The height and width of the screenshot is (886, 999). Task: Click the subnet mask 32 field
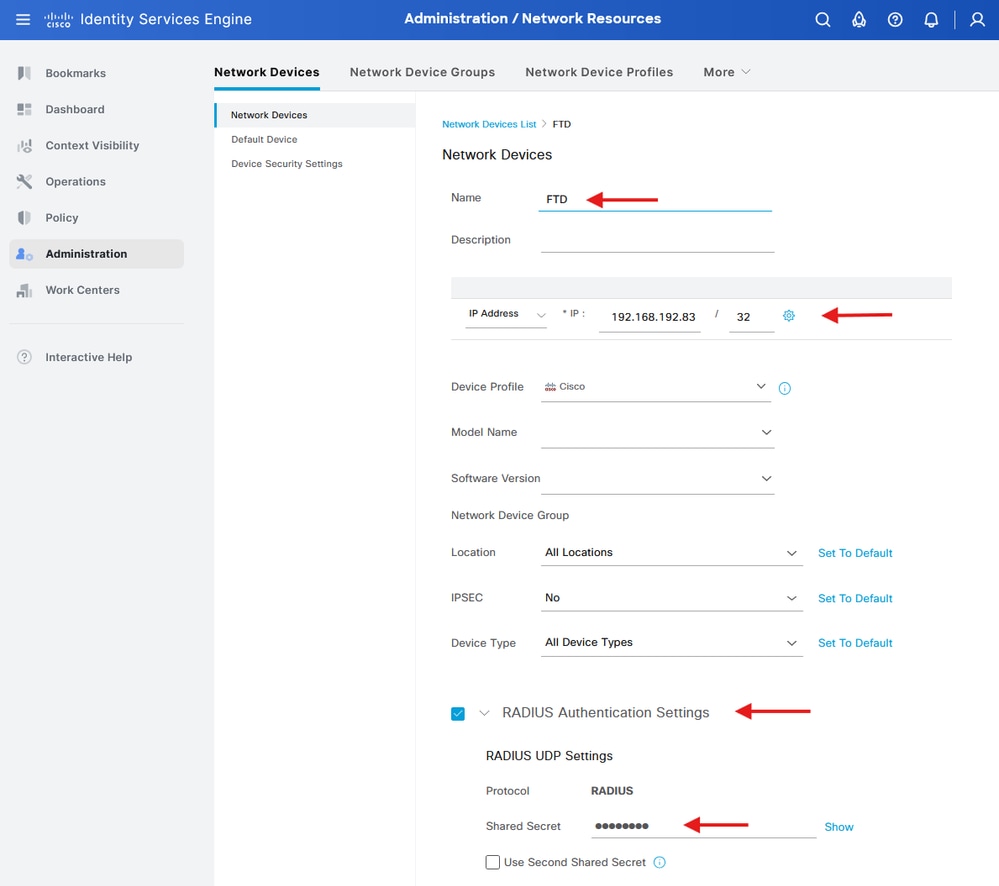pyautogui.click(x=752, y=317)
